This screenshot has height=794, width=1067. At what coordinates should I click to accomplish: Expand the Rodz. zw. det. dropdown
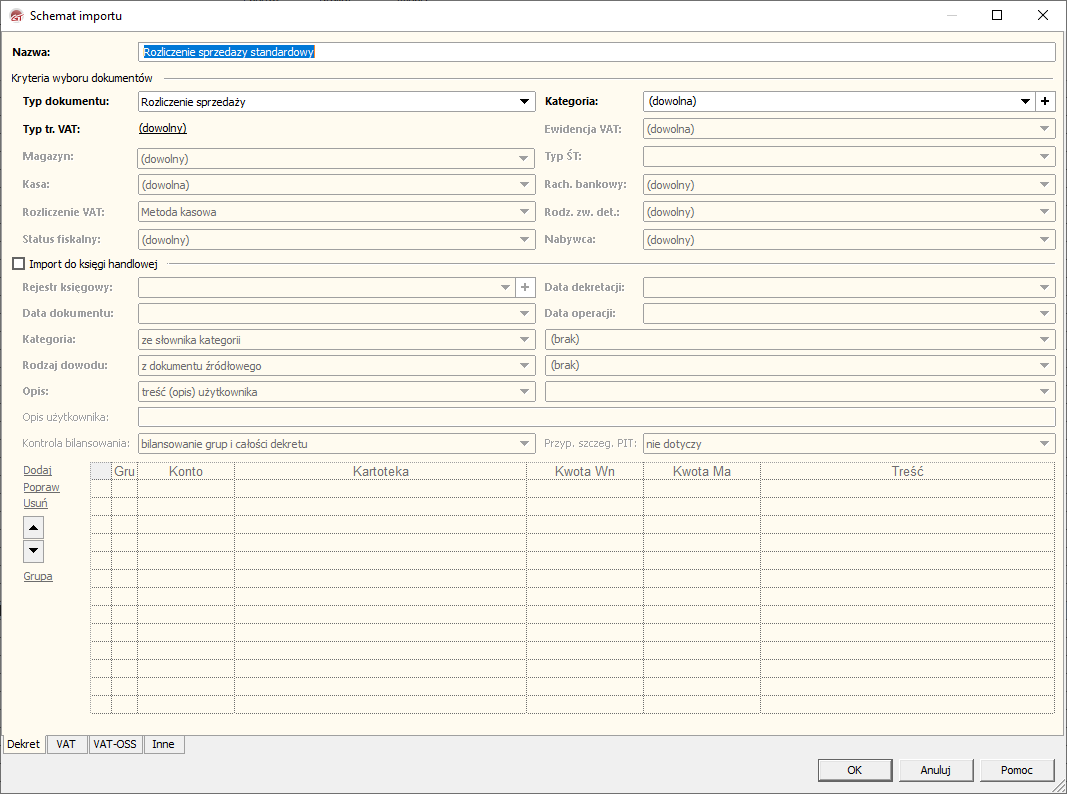click(849, 212)
